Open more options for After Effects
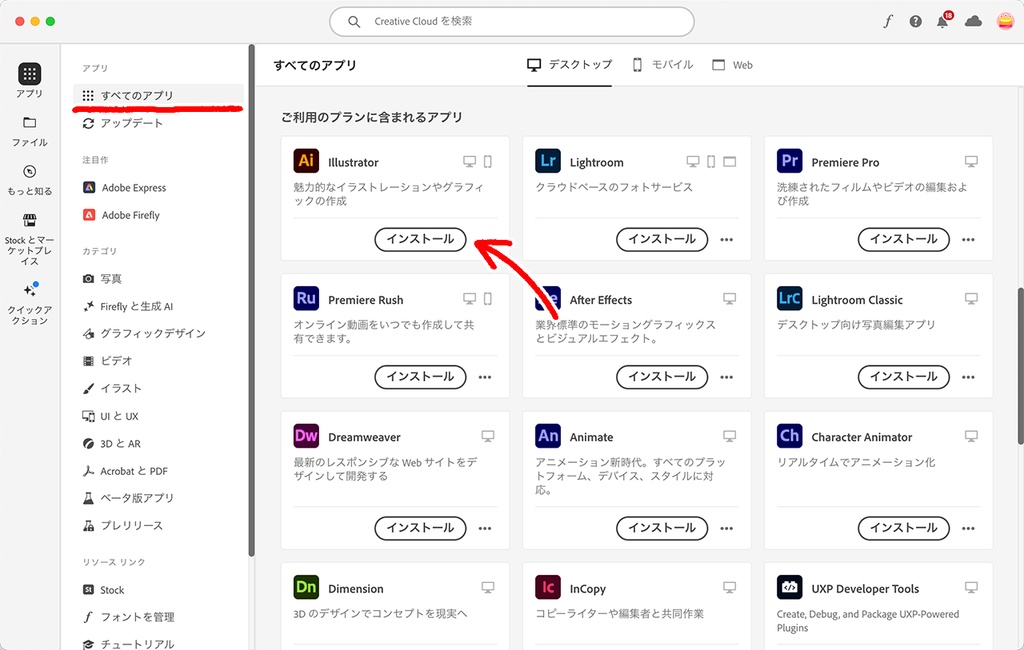The height and width of the screenshot is (650, 1024). (727, 377)
